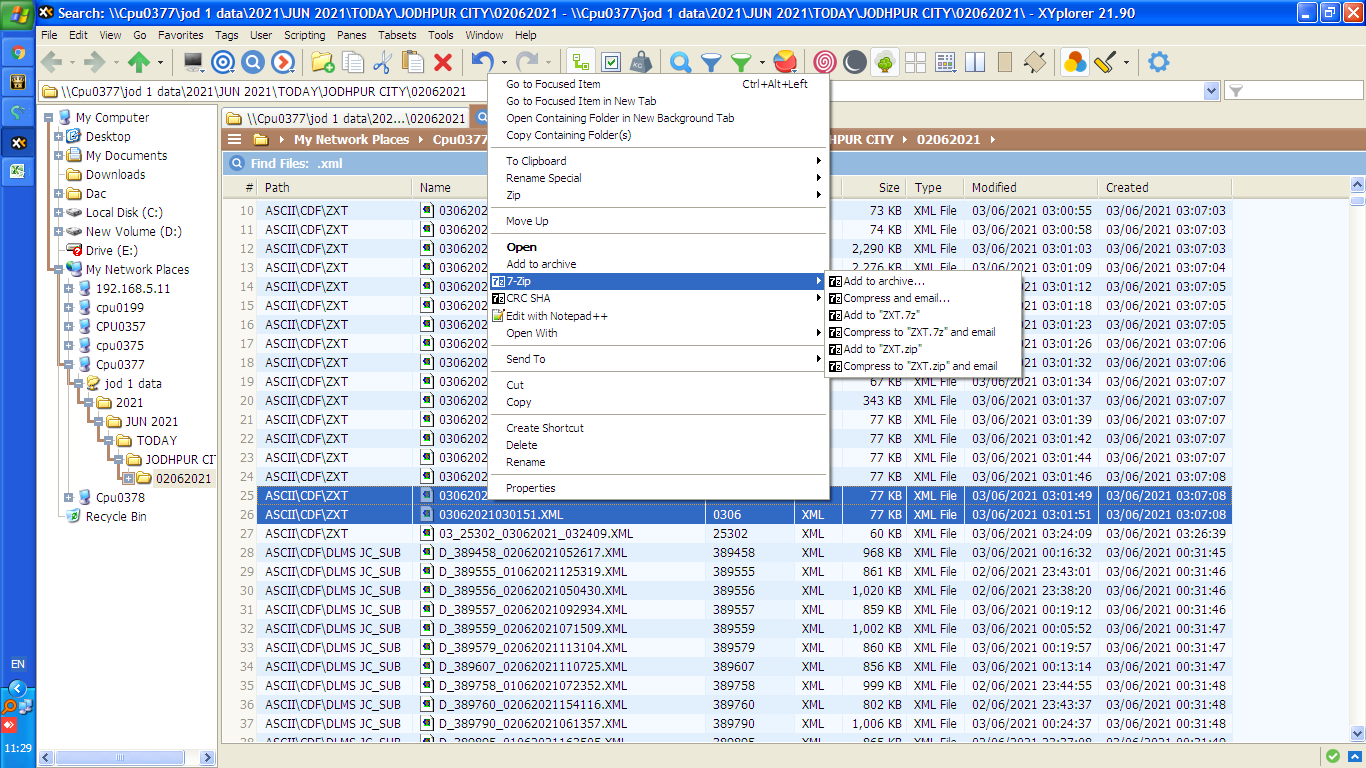Collapse the jod 1 data node

pyautogui.click(x=78, y=384)
